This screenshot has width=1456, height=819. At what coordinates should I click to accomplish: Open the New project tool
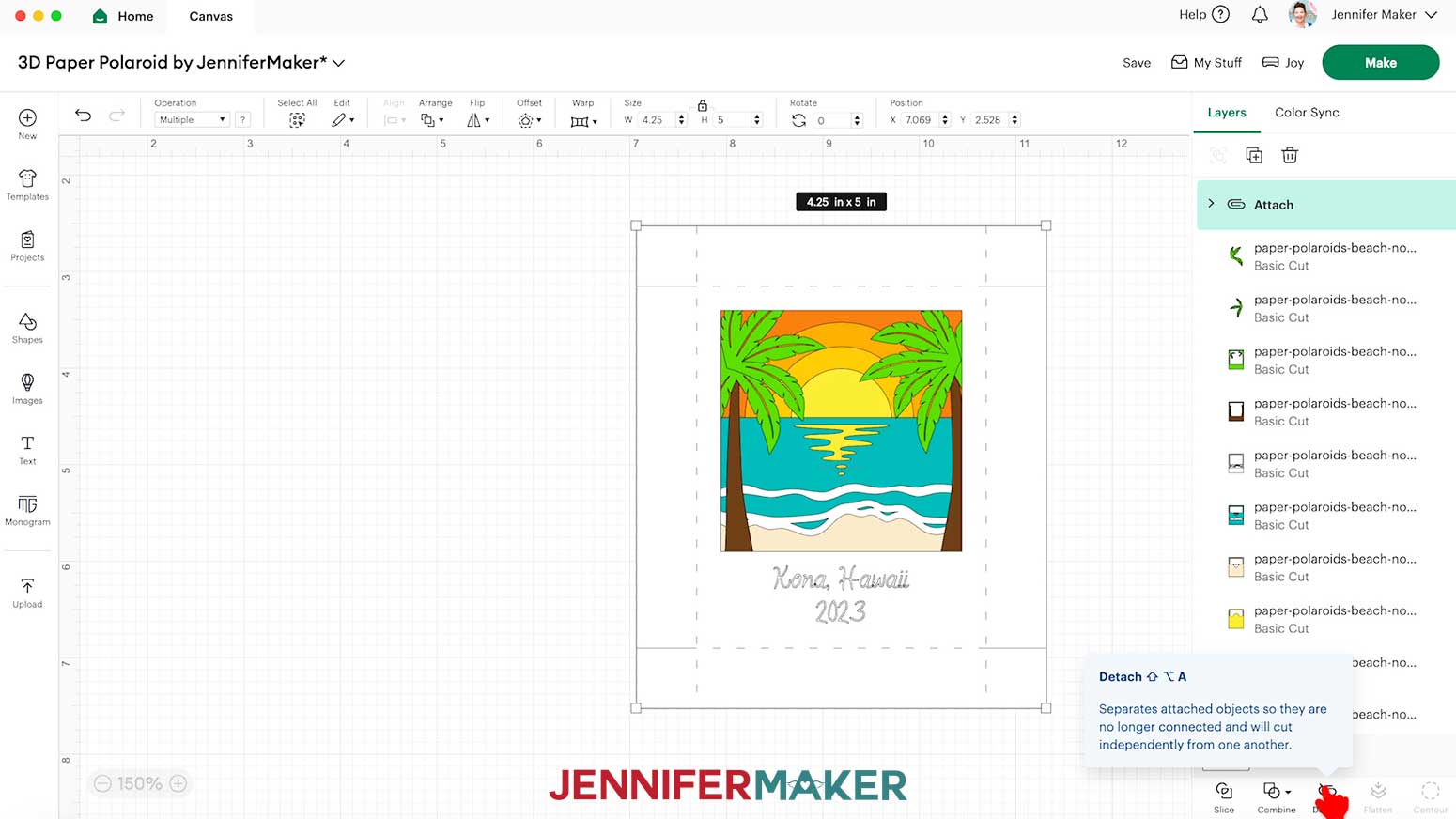(27, 123)
